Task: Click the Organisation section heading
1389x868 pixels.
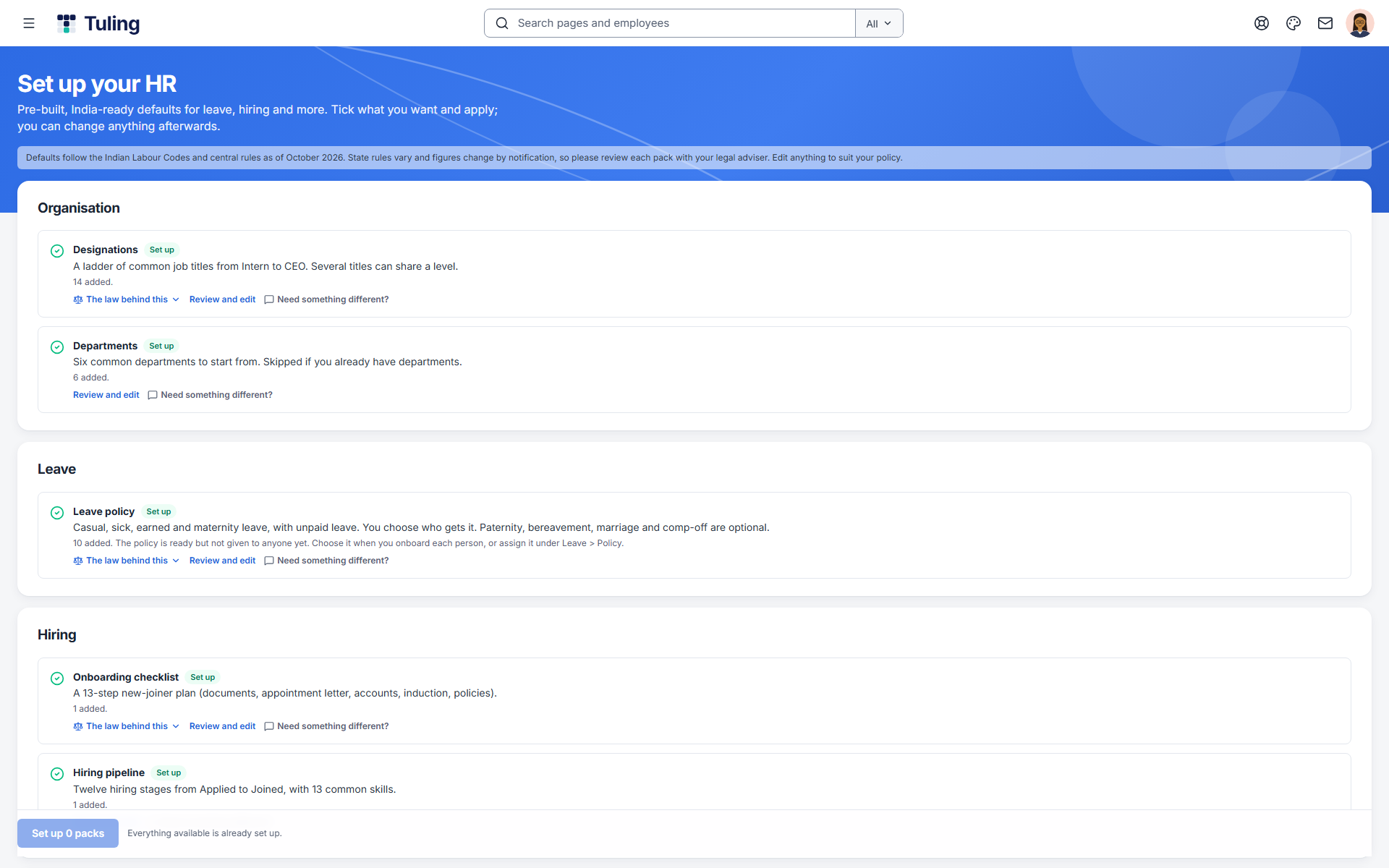Action: pos(79,208)
